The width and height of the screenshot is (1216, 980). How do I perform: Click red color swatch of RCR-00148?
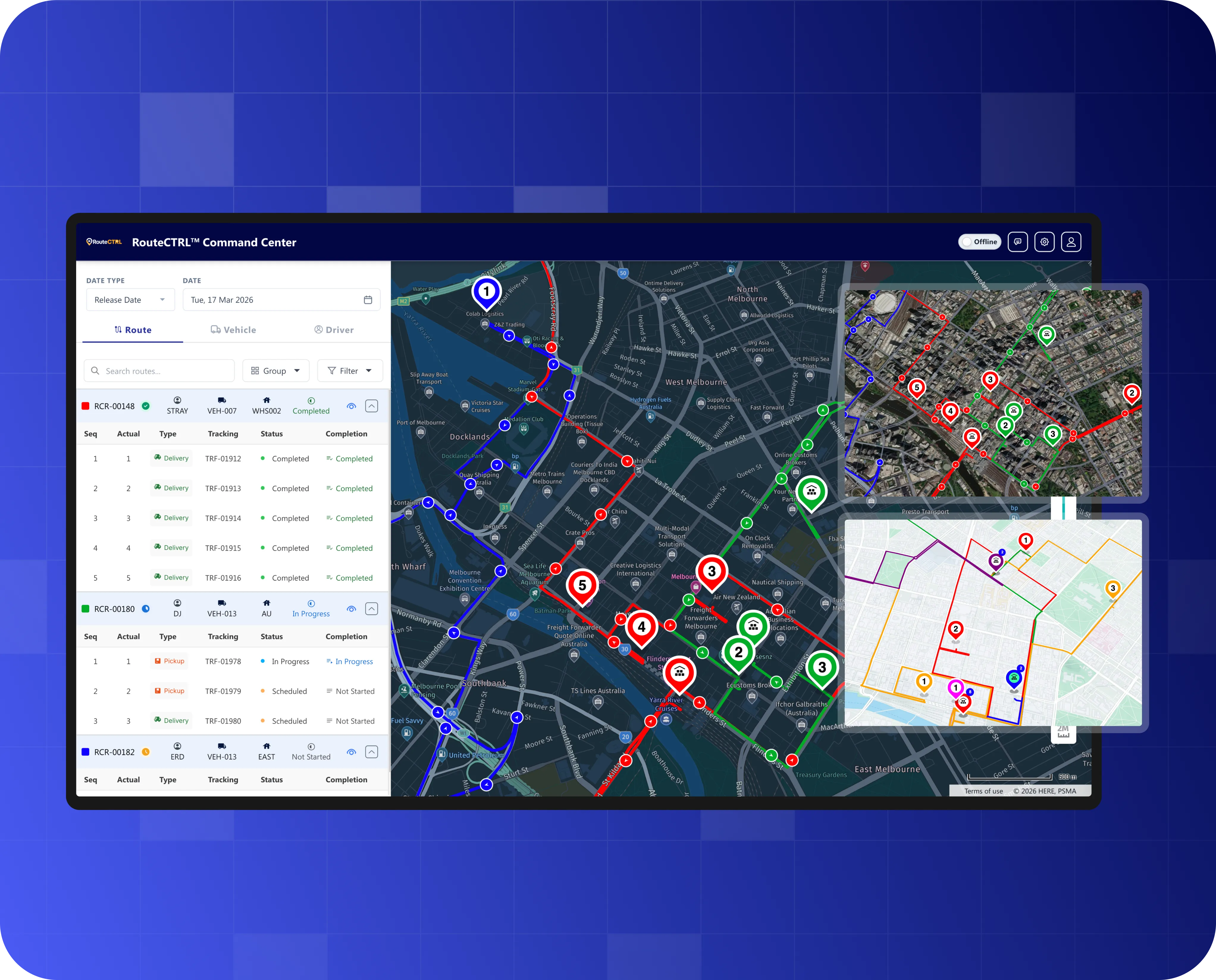[x=86, y=406]
